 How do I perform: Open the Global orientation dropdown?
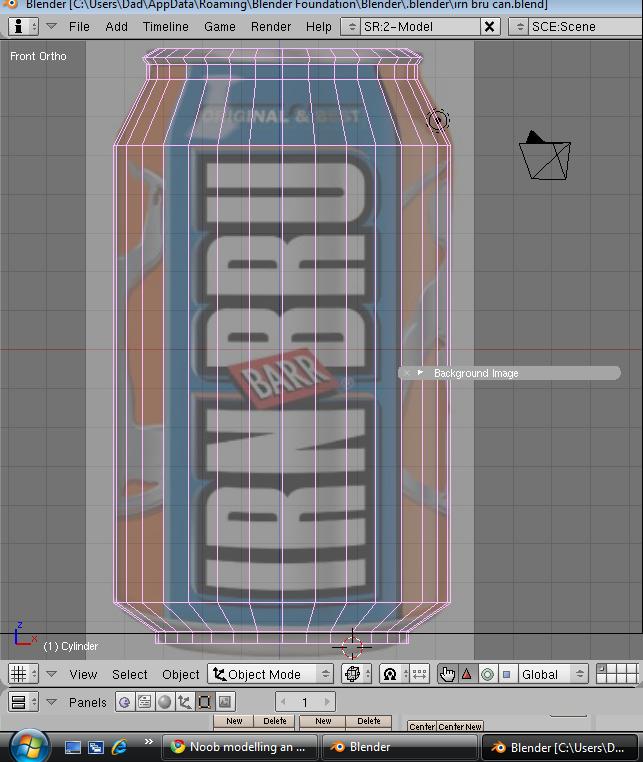553,674
